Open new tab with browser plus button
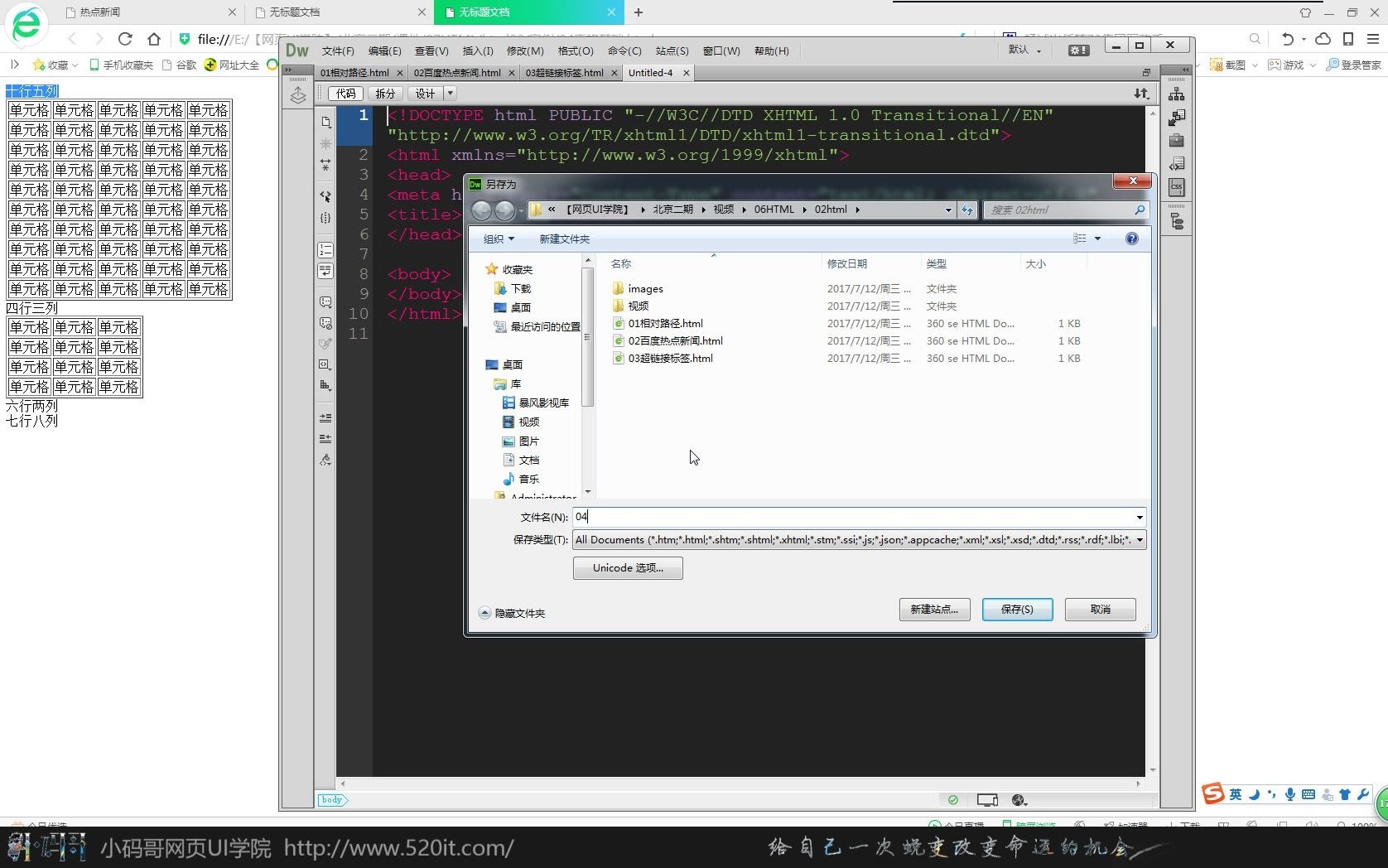This screenshot has height=868, width=1388. pos(639,12)
